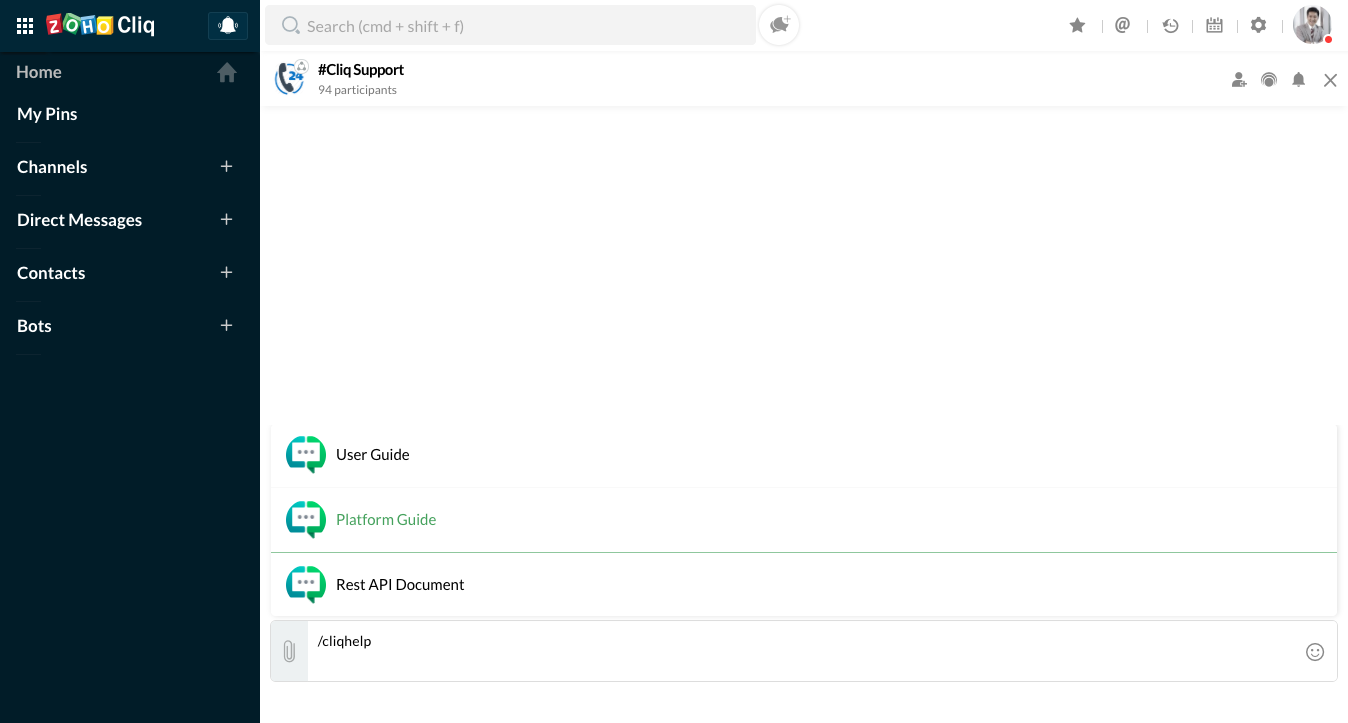Viewport: 1348px width, 723px height.
Task: Open the emoji picker smiley
Action: click(1315, 652)
